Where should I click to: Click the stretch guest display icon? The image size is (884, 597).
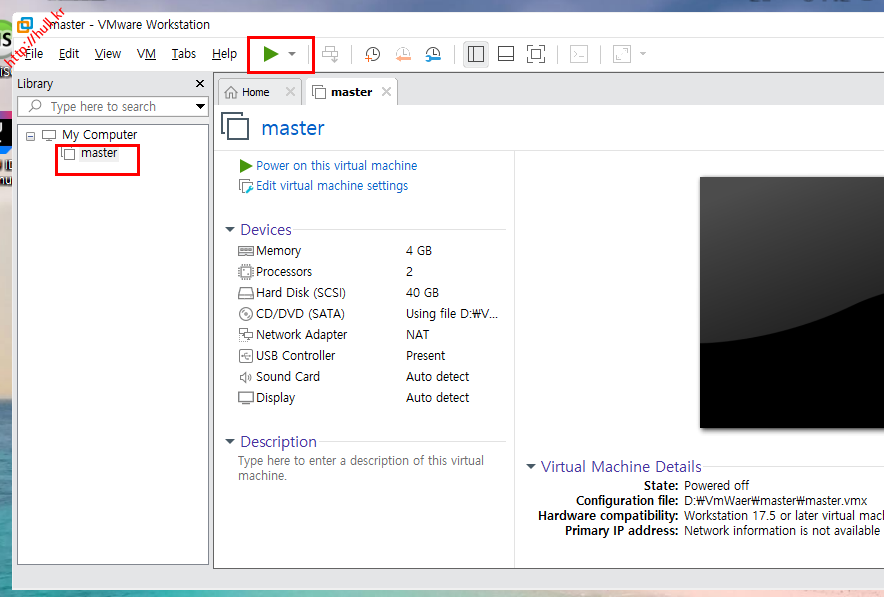[622, 54]
